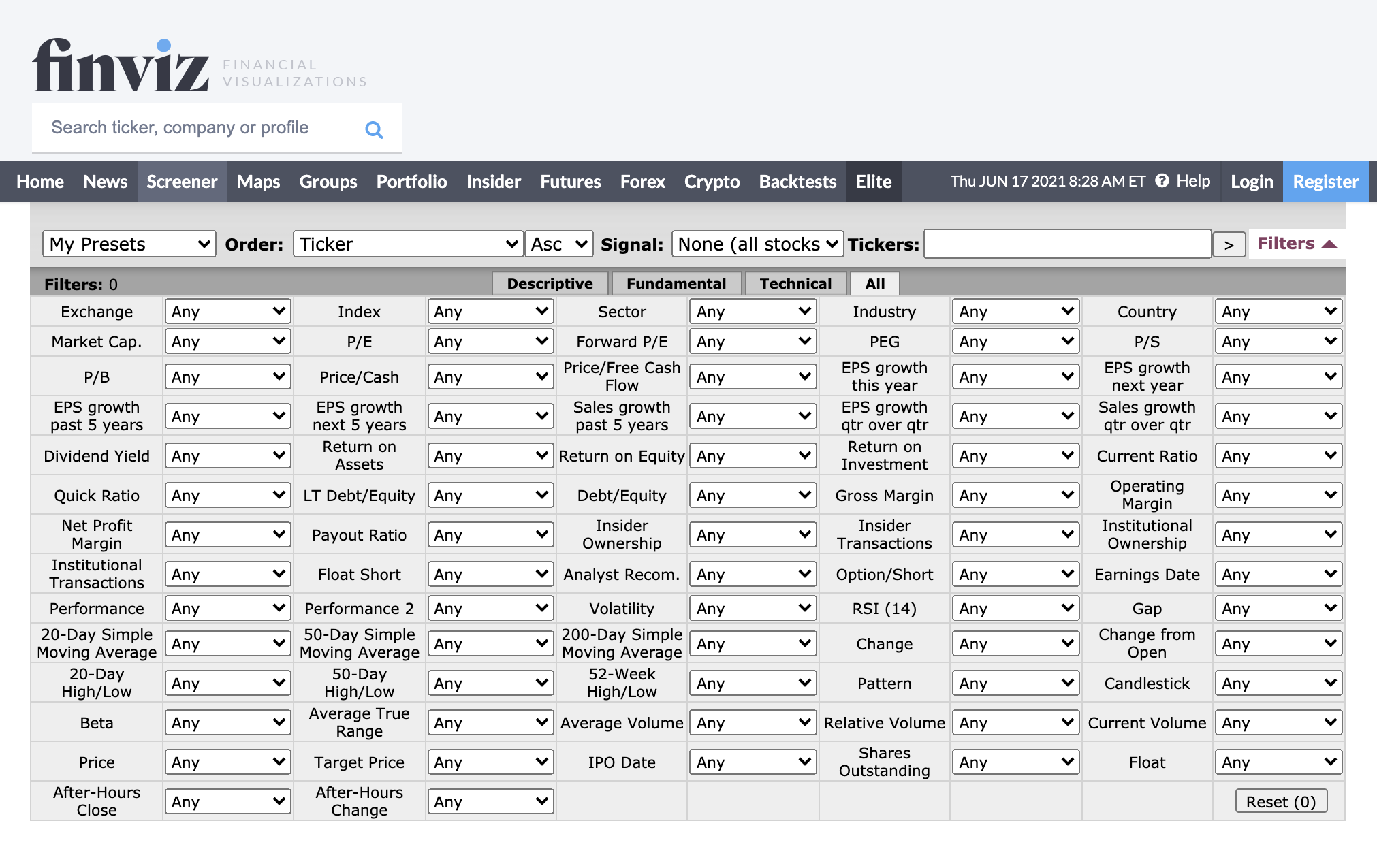1377x868 pixels.
Task: Click the Tickers search input field
Action: (x=1066, y=243)
